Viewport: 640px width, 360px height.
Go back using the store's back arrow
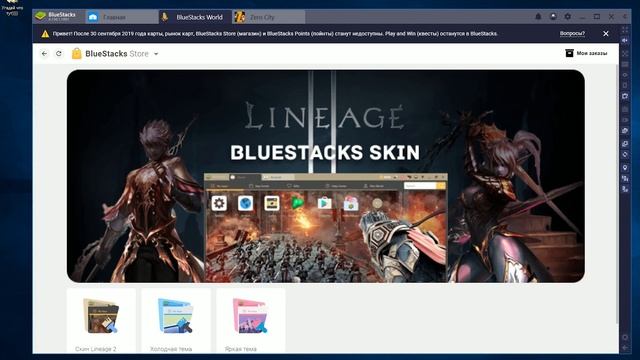pos(44,53)
